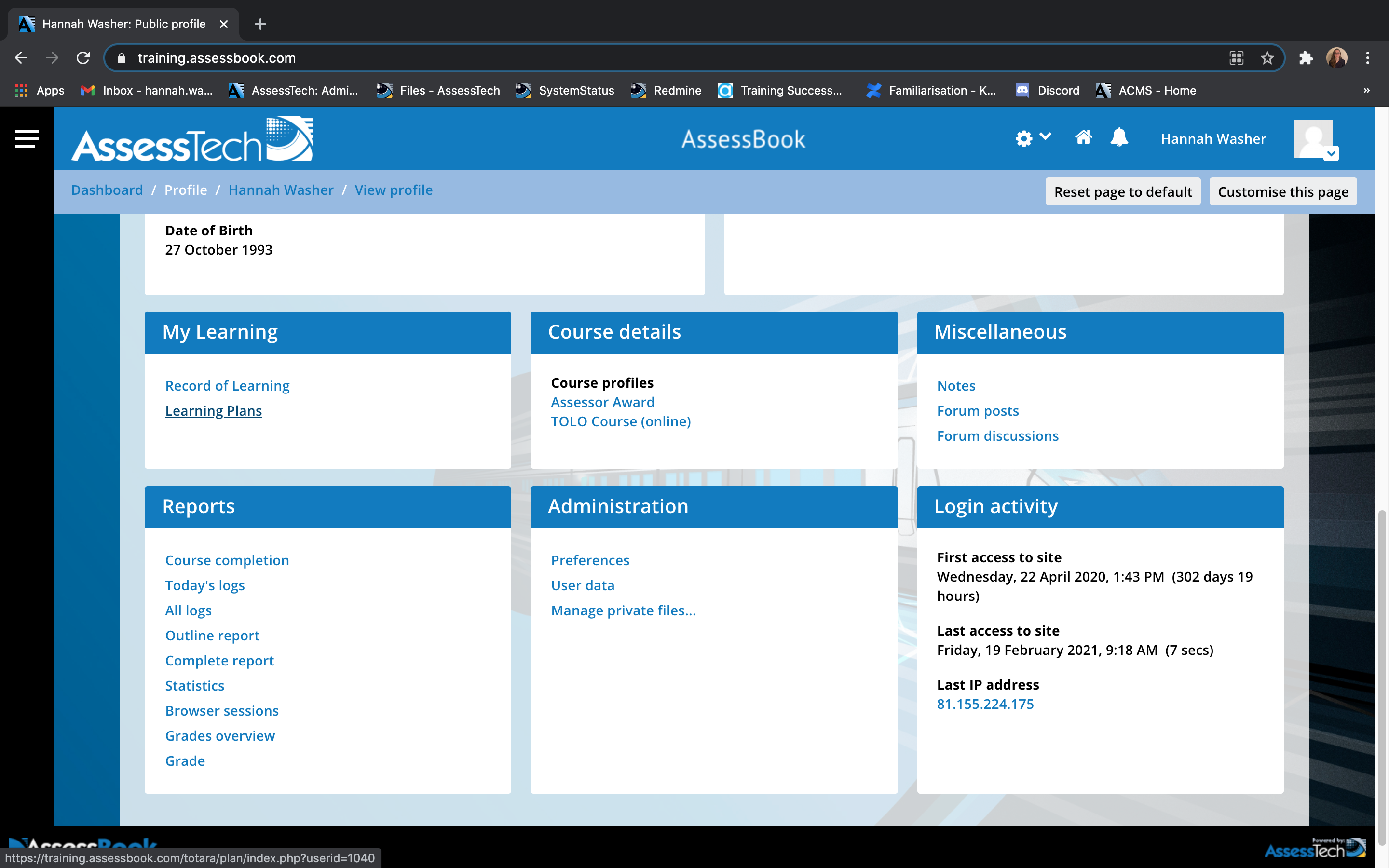Image resolution: width=1389 pixels, height=868 pixels.
Task: View site info lock icon
Action: (121, 58)
